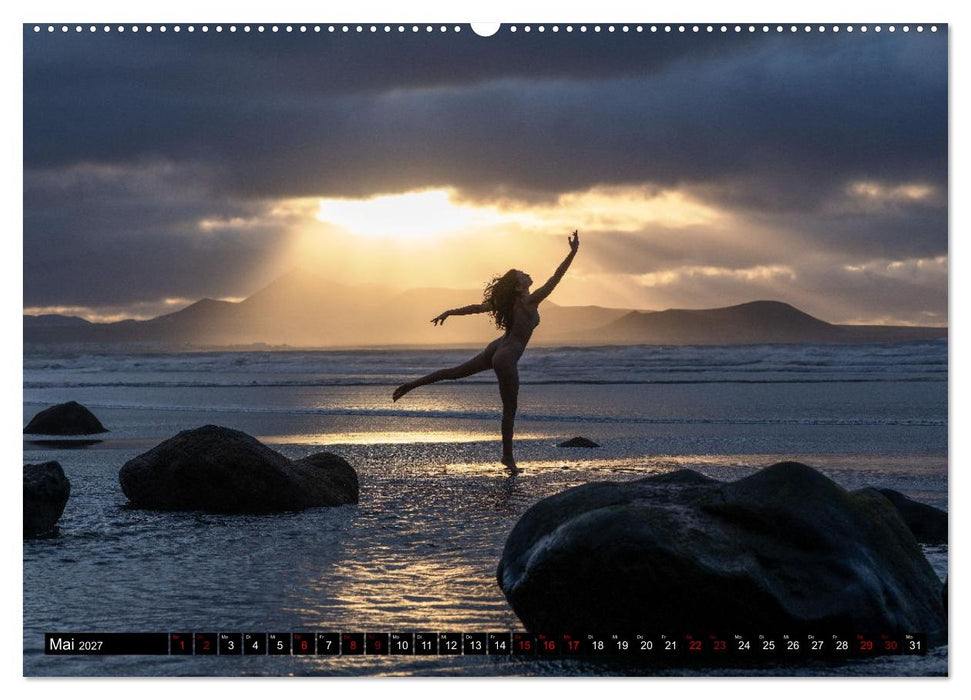Select day 3 in the calendar strip

click(230, 644)
